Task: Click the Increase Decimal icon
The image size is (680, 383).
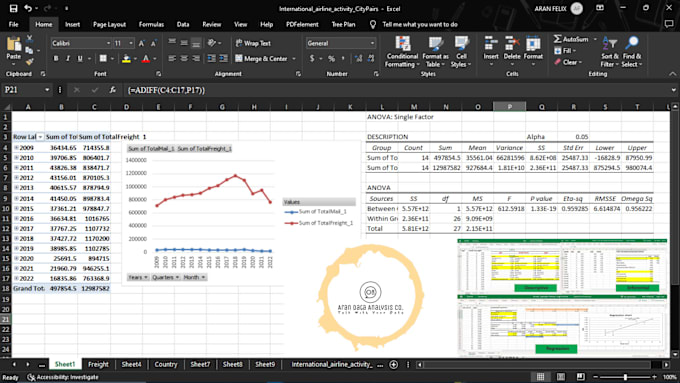Action: (358, 58)
